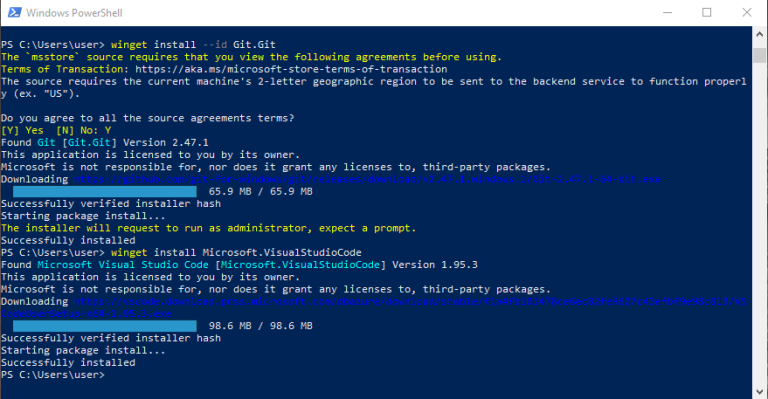
Task: Click the cyan Git.Git package identifier
Action: (x=89, y=142)
